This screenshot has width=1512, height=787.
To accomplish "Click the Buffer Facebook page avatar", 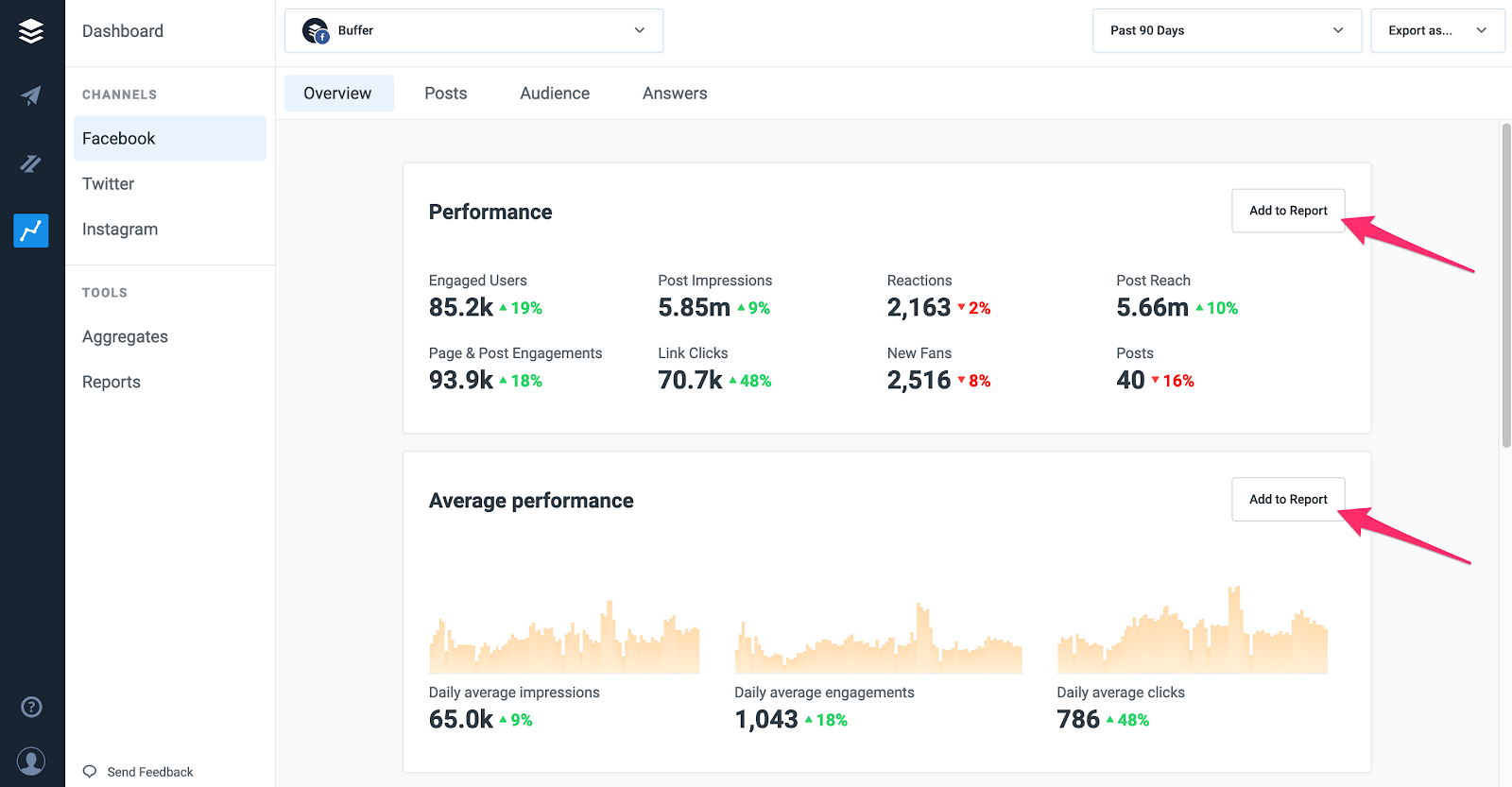I will point(316,31).
